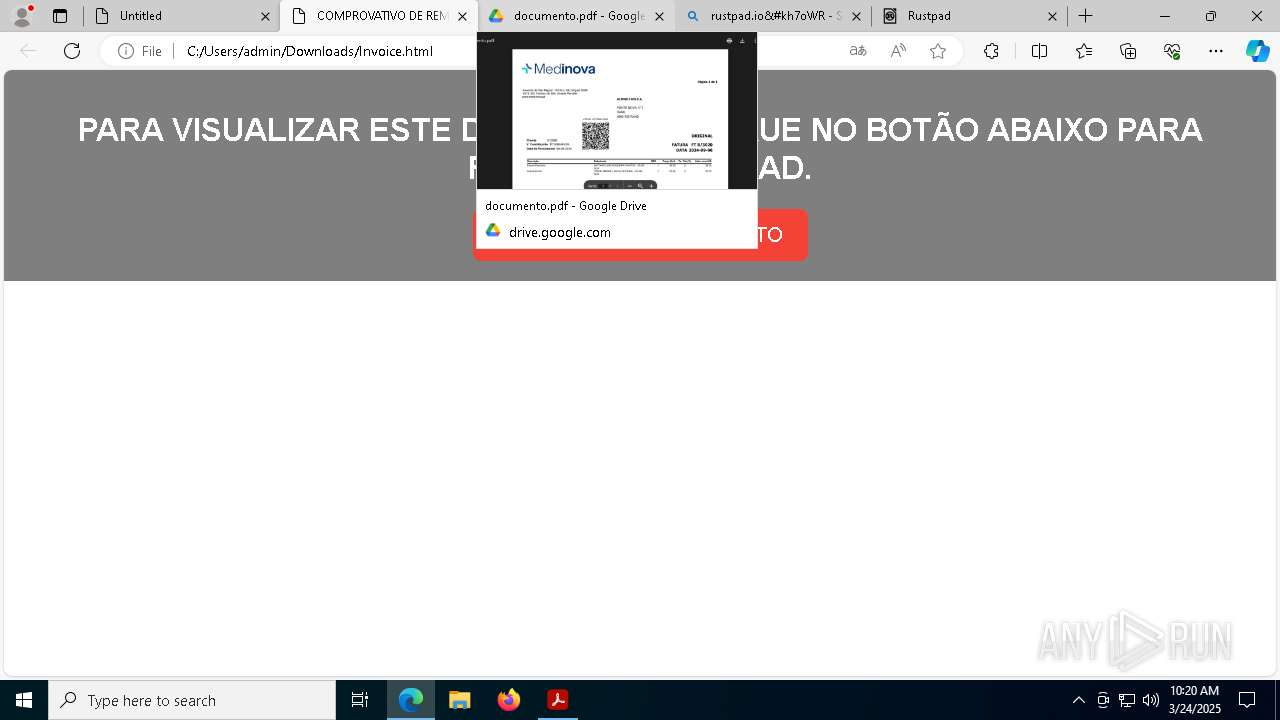The image size is (1280, 720).
Task: Close the rustpad.io search tab
Action: click(856, 16)
